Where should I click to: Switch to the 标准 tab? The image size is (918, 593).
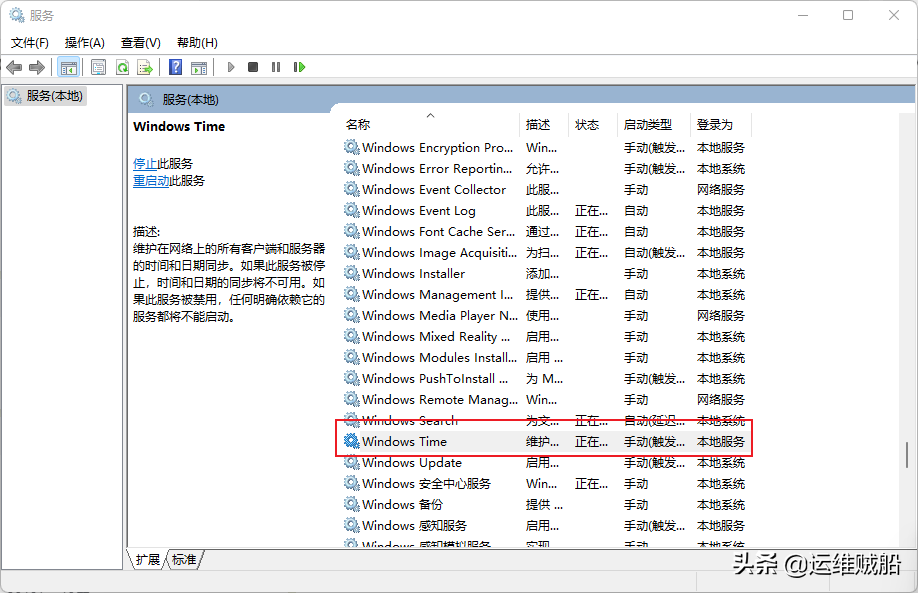point(184,560)
